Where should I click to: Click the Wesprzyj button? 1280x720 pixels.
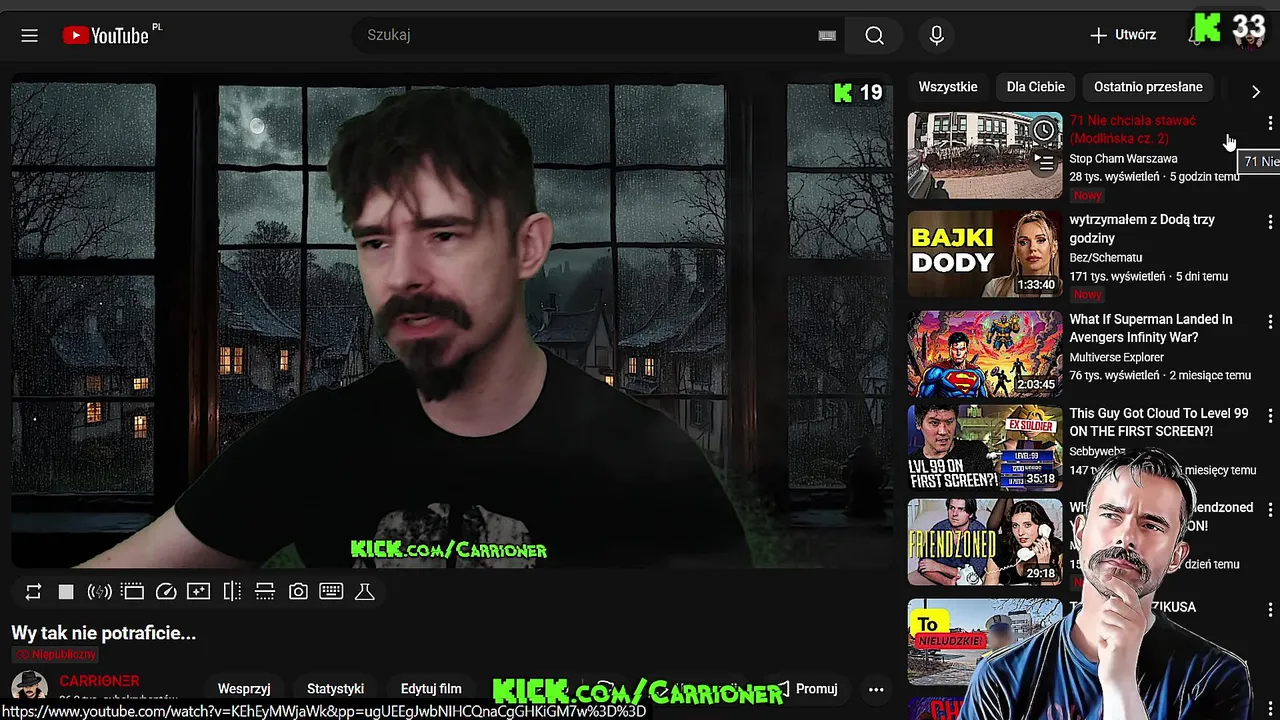point(244,689)
